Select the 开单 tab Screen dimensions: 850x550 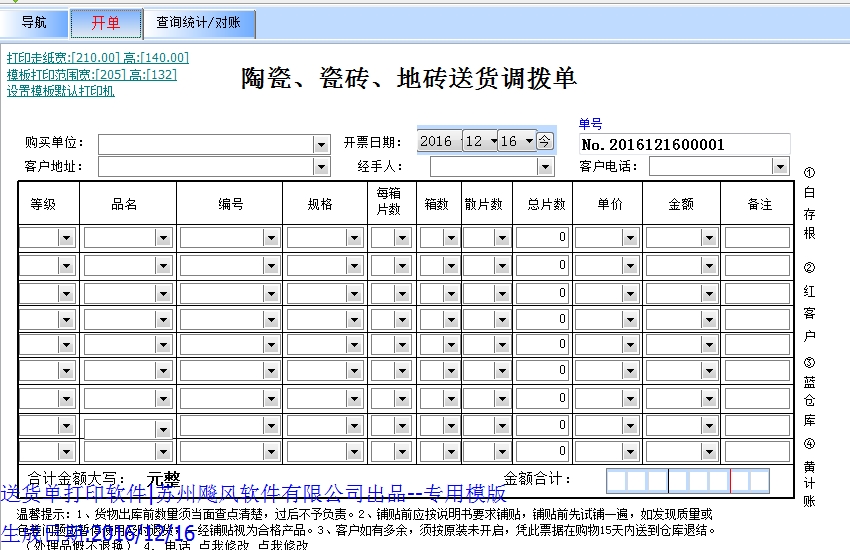pyautogui.click(x=106, y=23)
